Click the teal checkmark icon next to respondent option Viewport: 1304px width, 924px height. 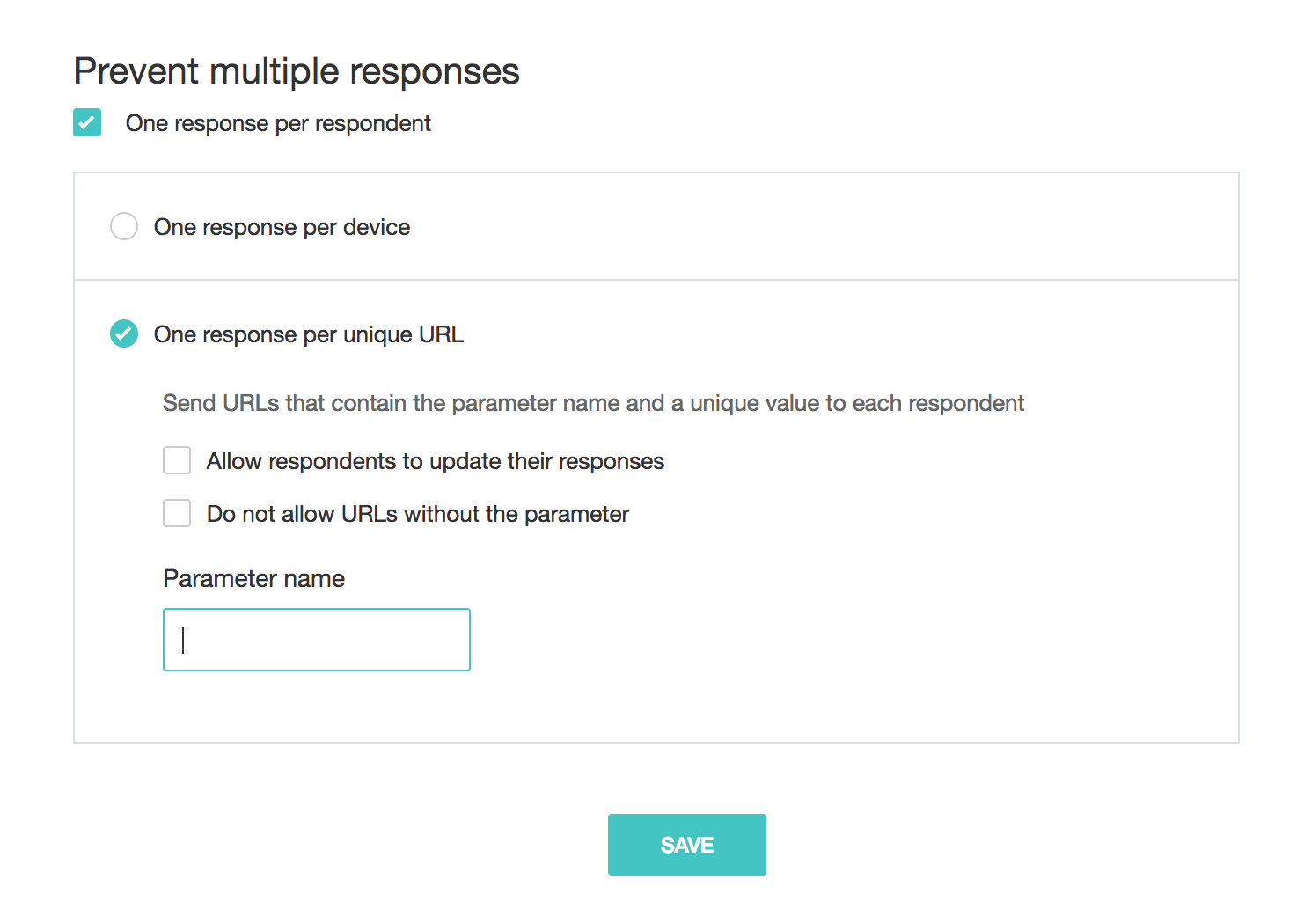tap(87, 122)
